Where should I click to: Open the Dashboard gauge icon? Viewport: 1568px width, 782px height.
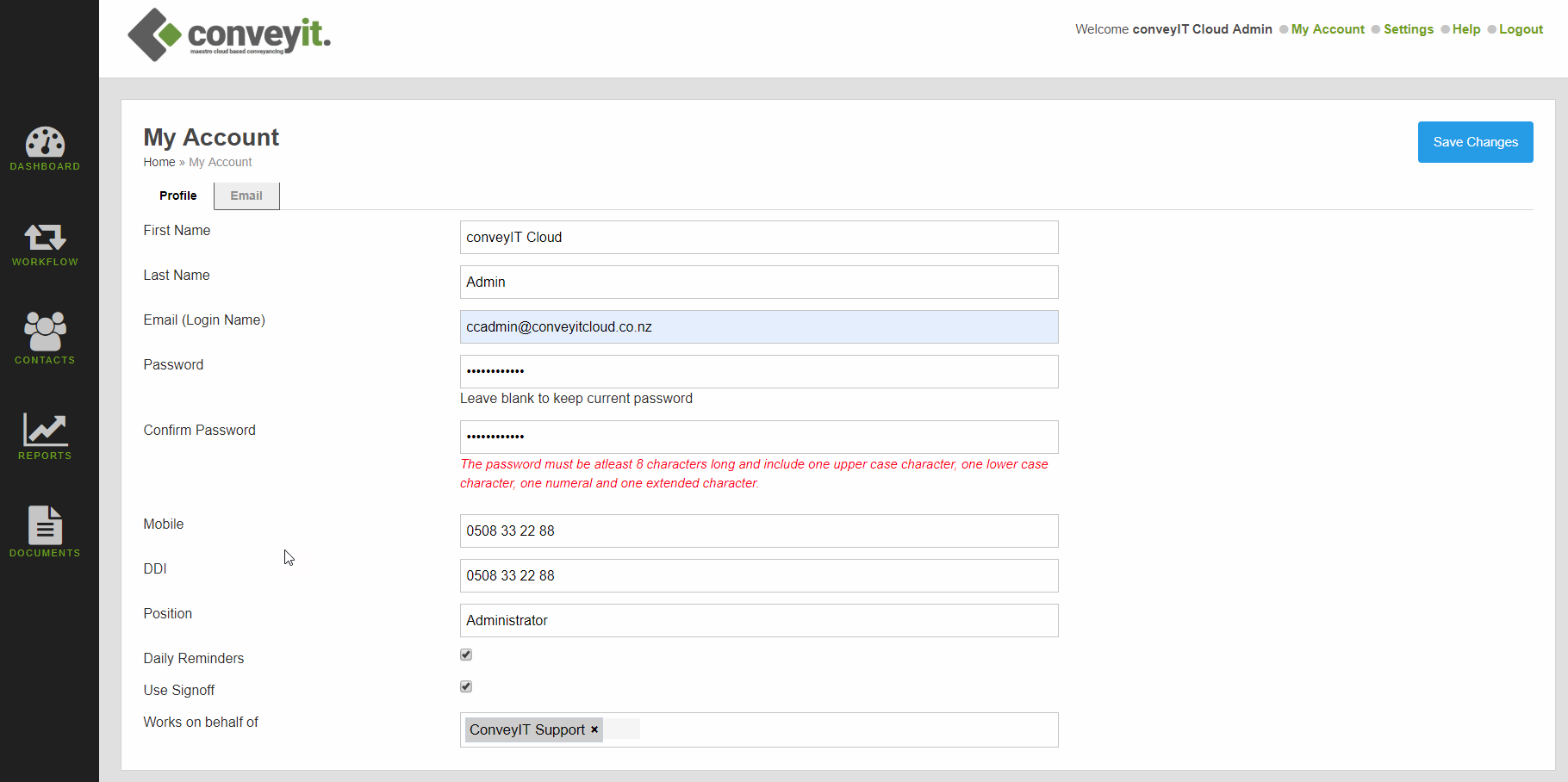45,142
